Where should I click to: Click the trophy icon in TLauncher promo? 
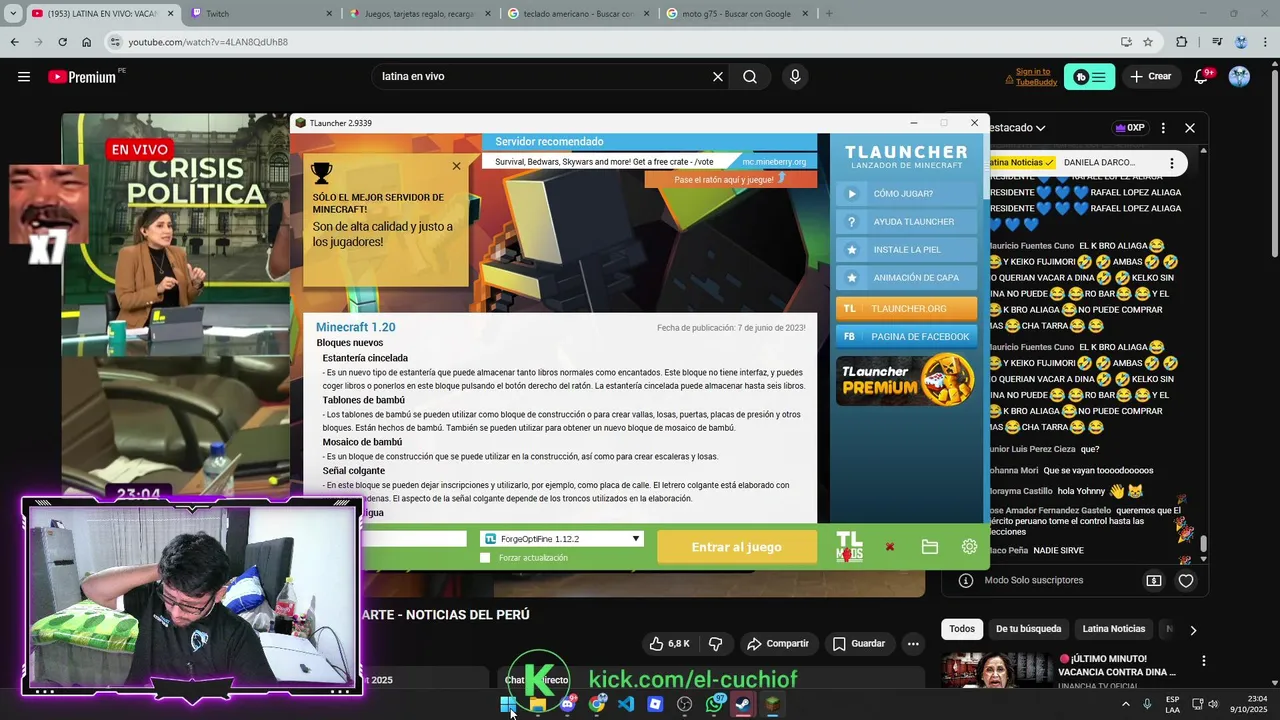click(x=321, y=172)
